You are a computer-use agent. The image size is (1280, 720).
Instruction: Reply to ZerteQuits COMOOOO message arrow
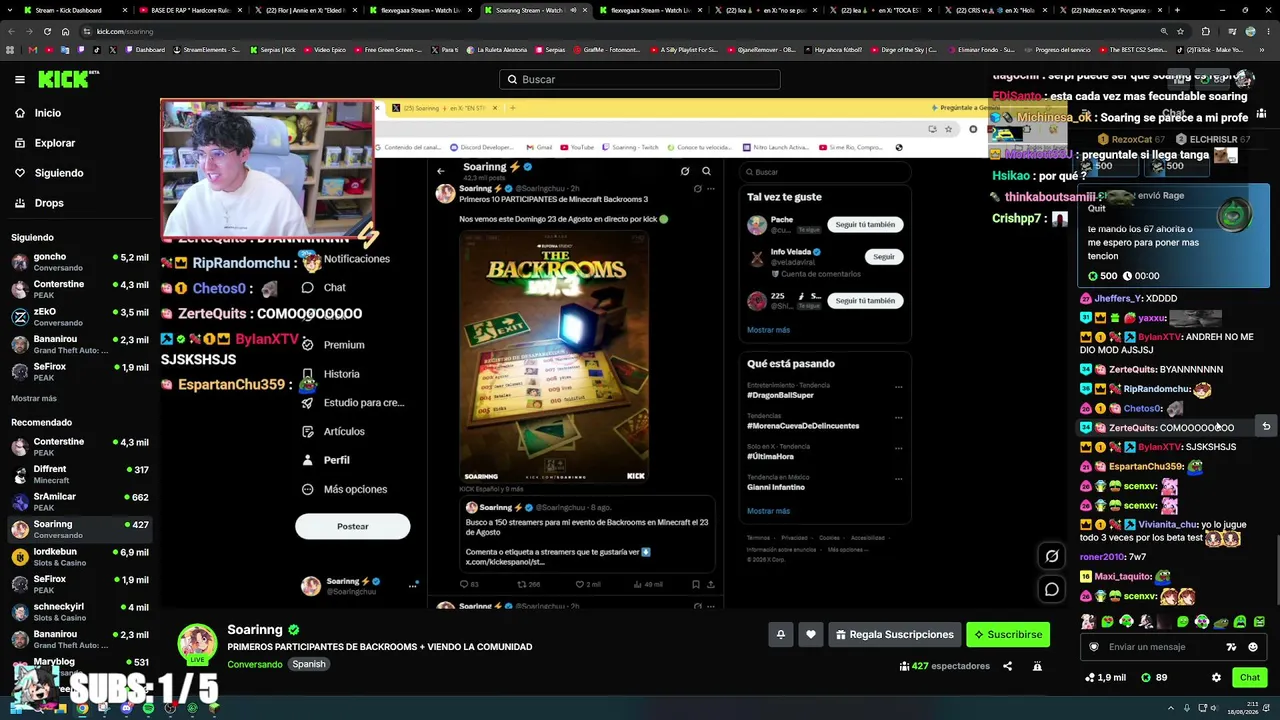click(x=1266, y=427)
